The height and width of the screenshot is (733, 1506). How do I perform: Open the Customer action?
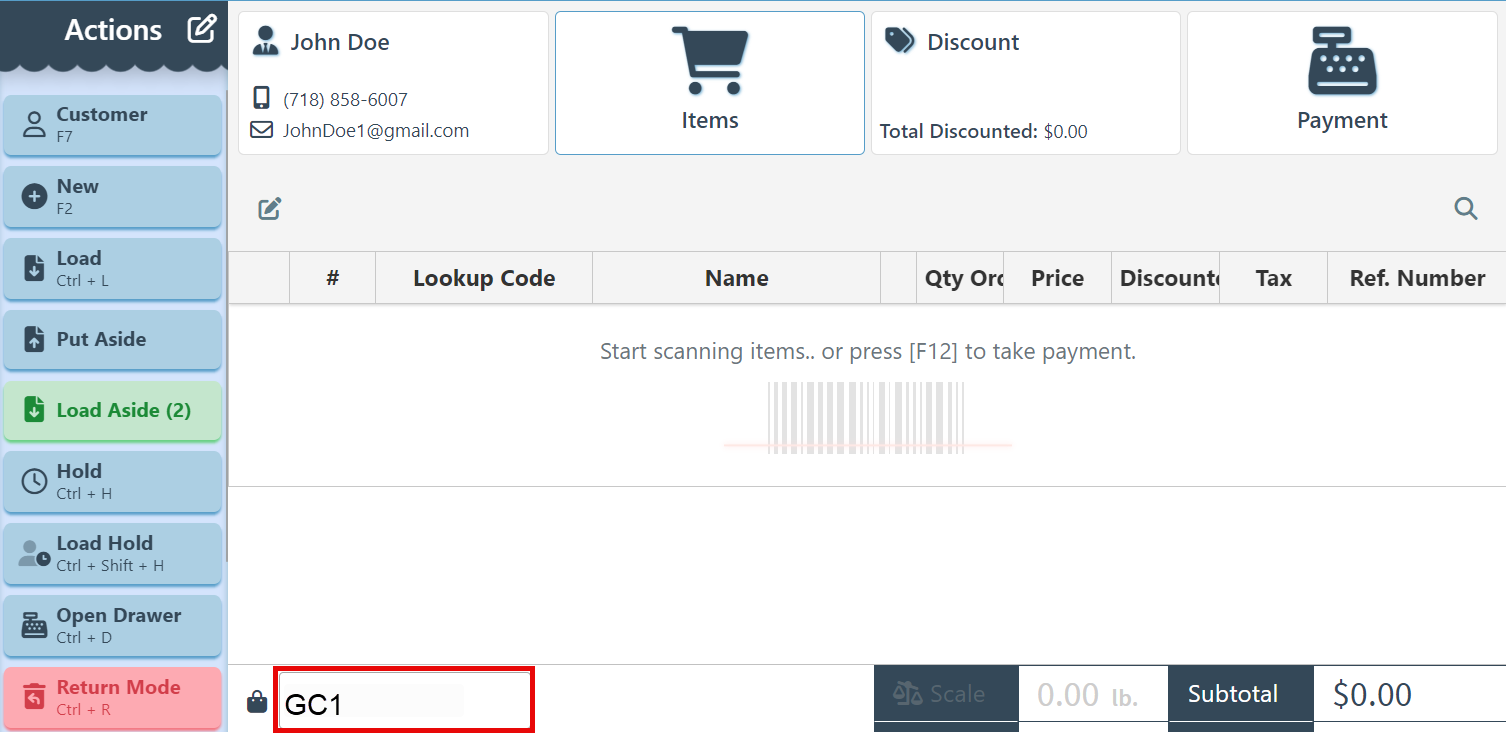click(x=112, y=125)
